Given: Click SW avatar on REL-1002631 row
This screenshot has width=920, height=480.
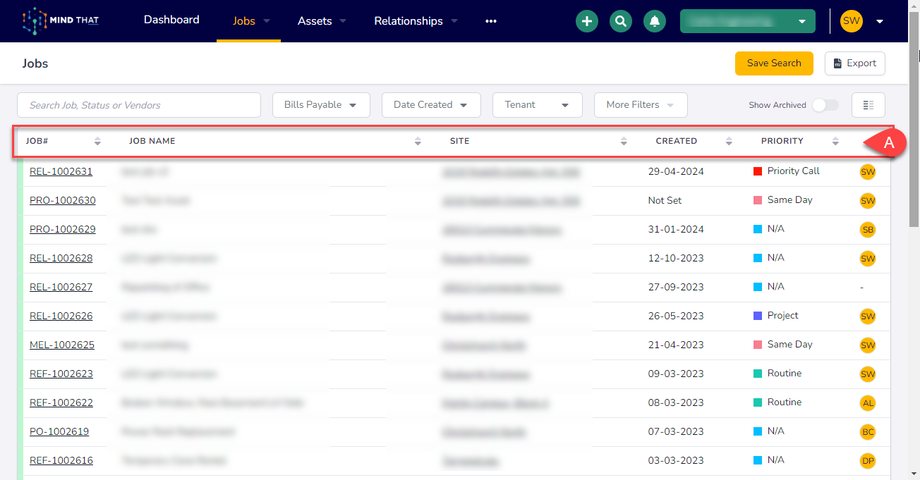Looking at the screenshot, I should pyautogui.click(x=868, y=172).
